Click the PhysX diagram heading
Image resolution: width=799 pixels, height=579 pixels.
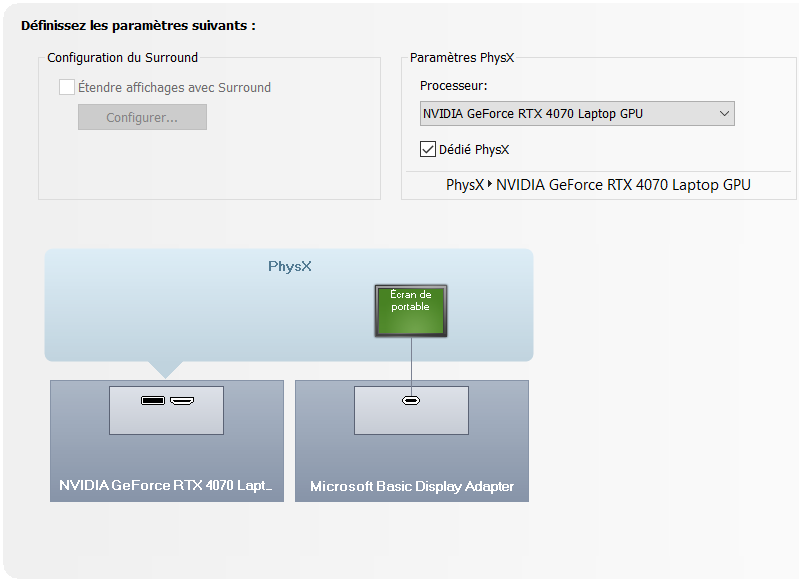289,267
